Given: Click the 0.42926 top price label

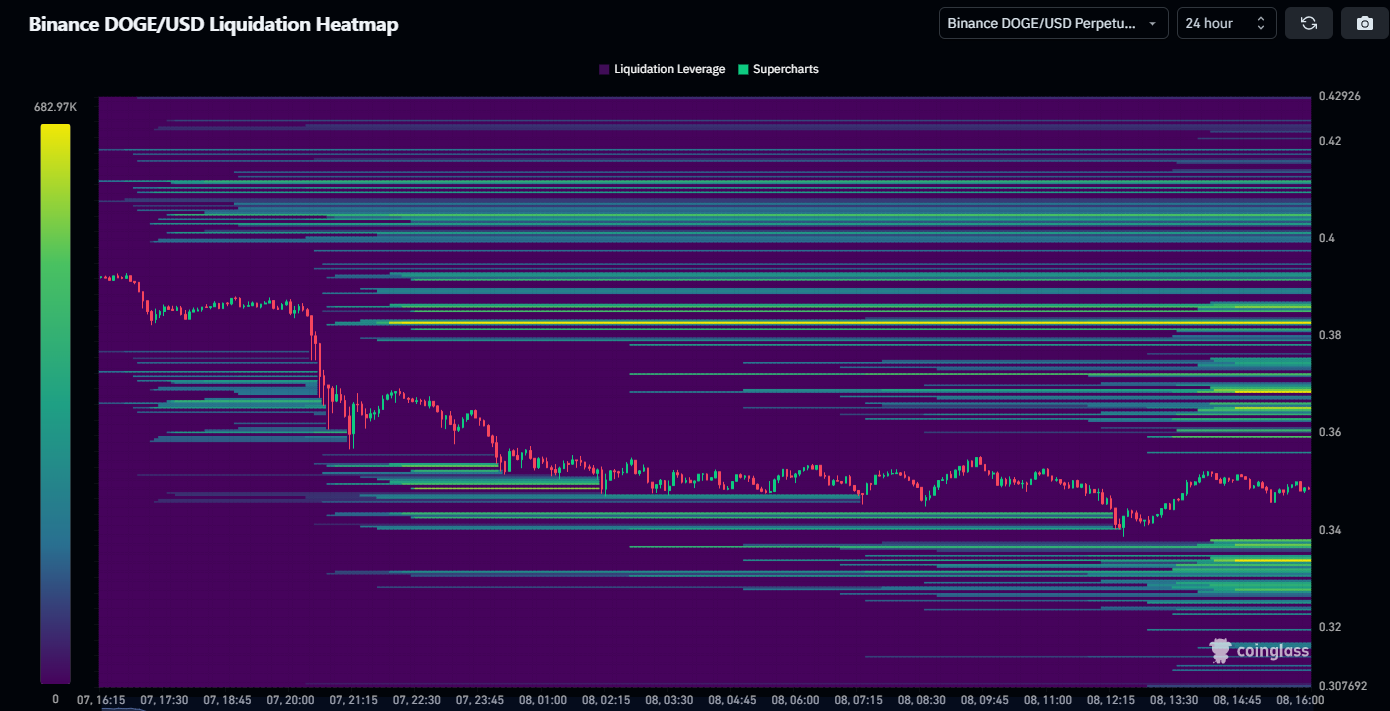Looking at the screenshot, I should [1342, 96].
